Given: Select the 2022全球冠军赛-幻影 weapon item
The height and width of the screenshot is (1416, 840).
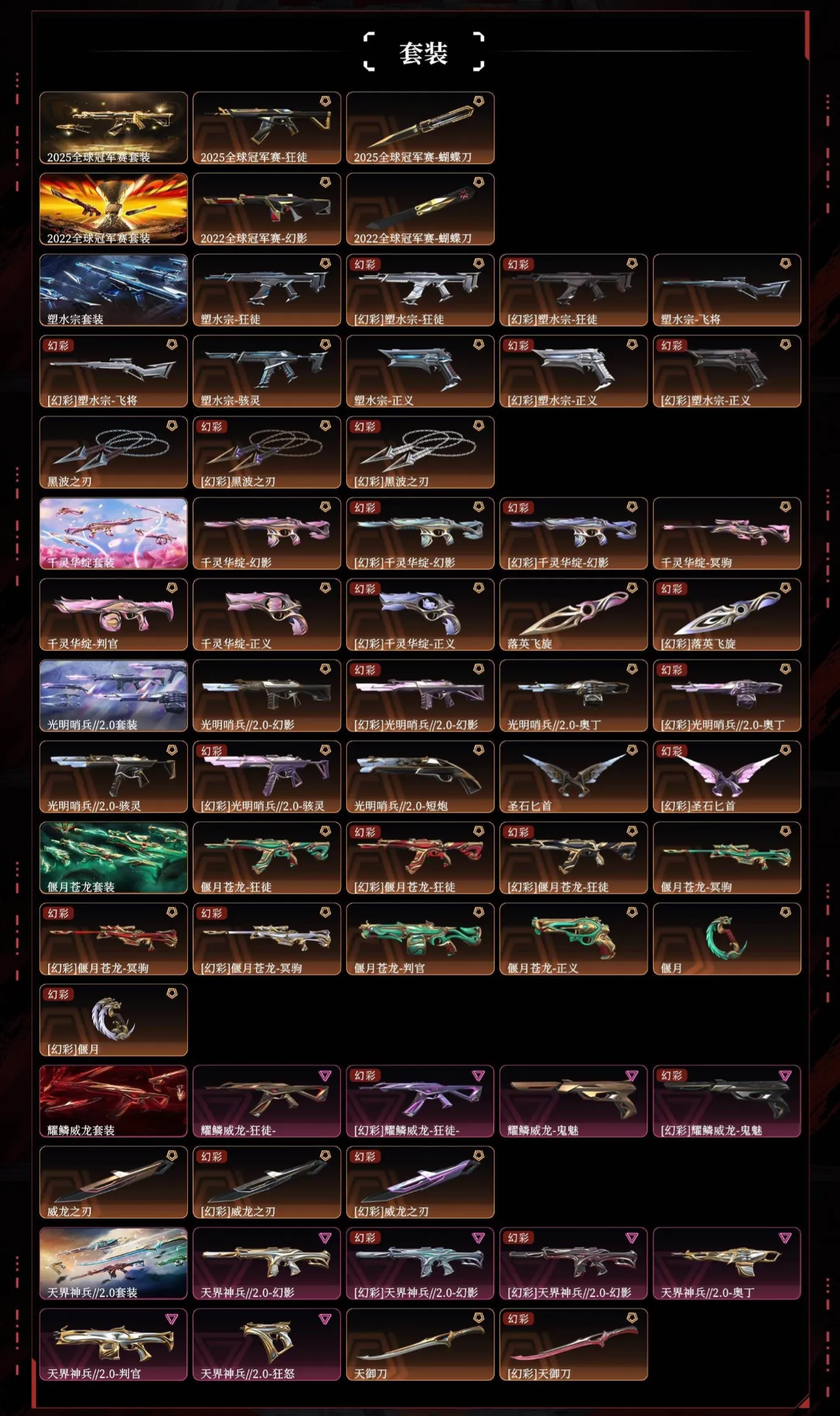Looking at the screenshot, I should [267, 209].
